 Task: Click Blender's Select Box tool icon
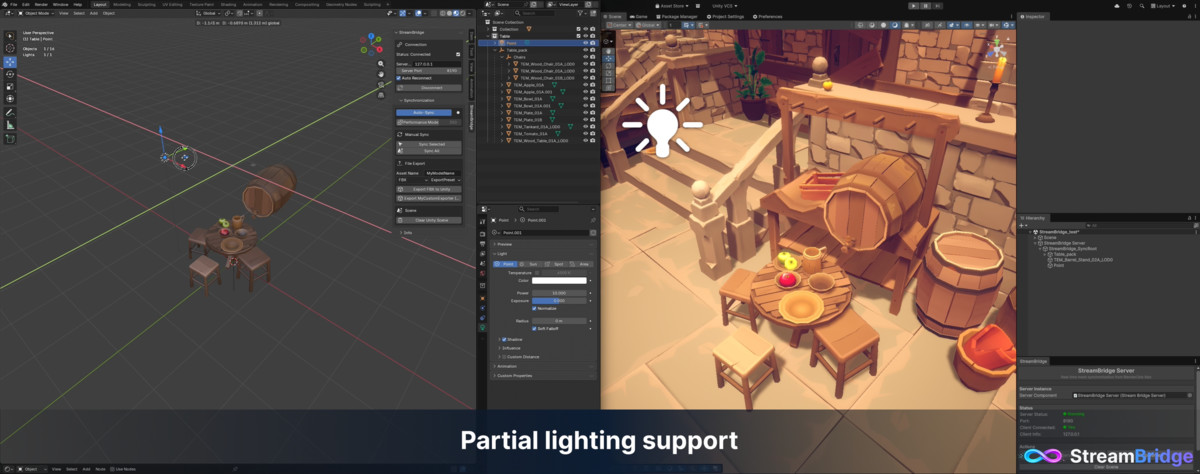pos(10,36)
